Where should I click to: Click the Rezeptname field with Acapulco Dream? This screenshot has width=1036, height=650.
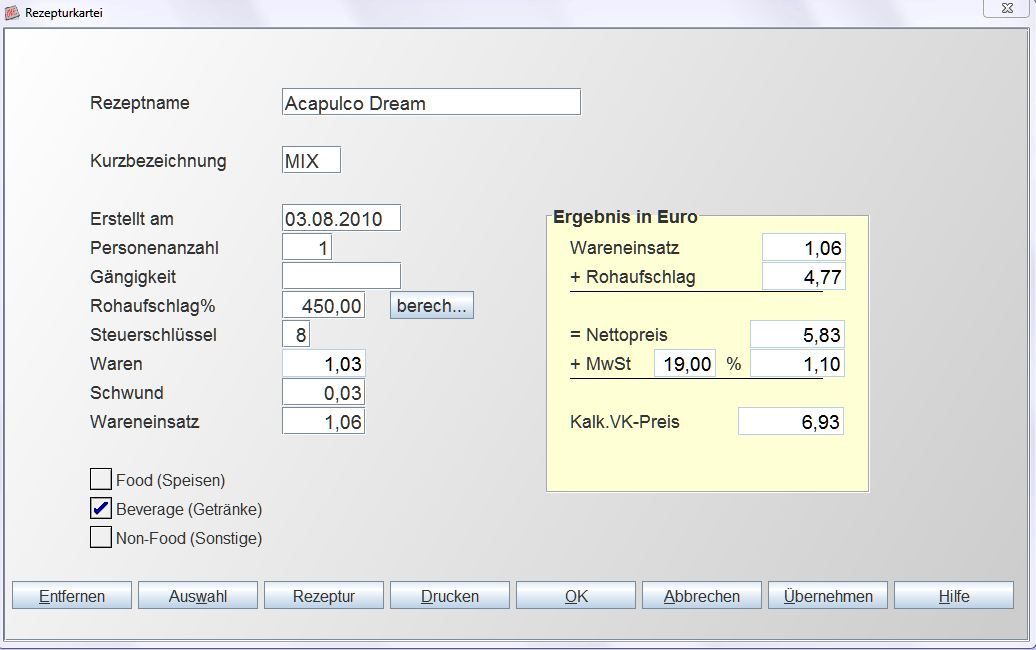[431, 103]
